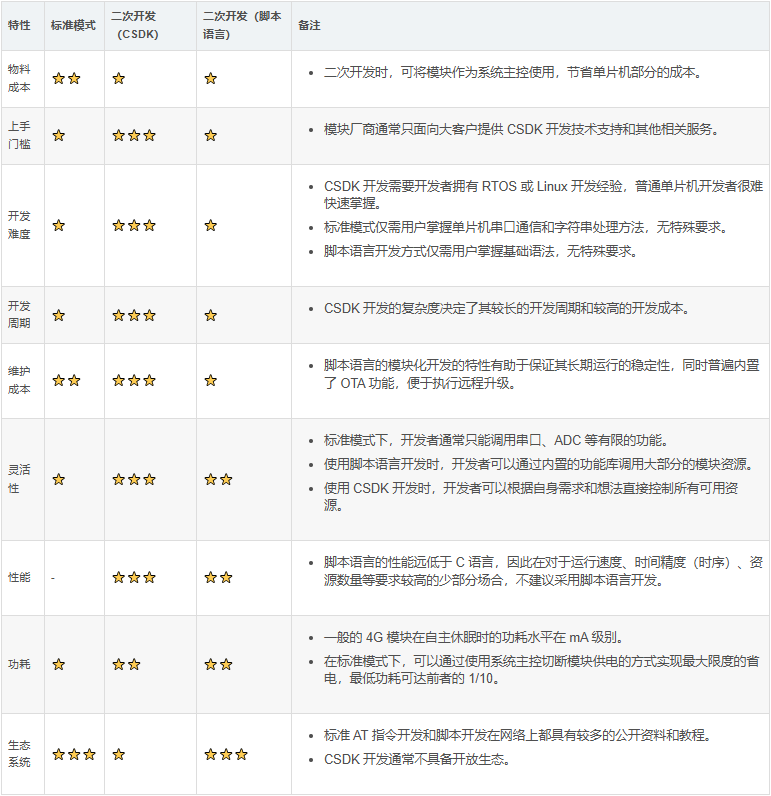Click the 标准模式 star rating for 物料成本
This screenshot has height=796, width=771.
pos(66,79)
